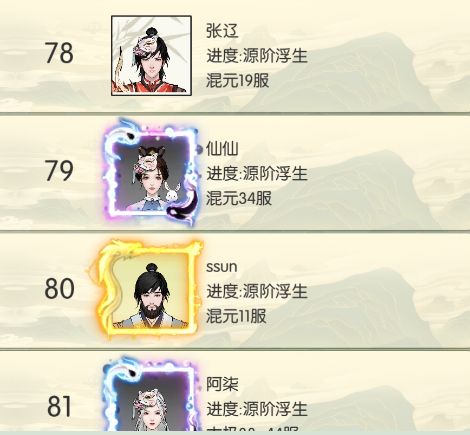Select rank number 81
Image resolution: width=470 pixels, height=435 pixels.
[x=59, y=406]
